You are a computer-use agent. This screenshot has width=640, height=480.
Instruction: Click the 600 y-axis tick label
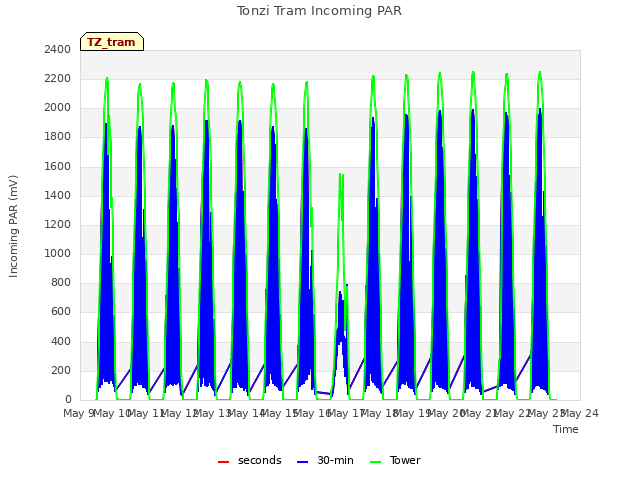61,312
